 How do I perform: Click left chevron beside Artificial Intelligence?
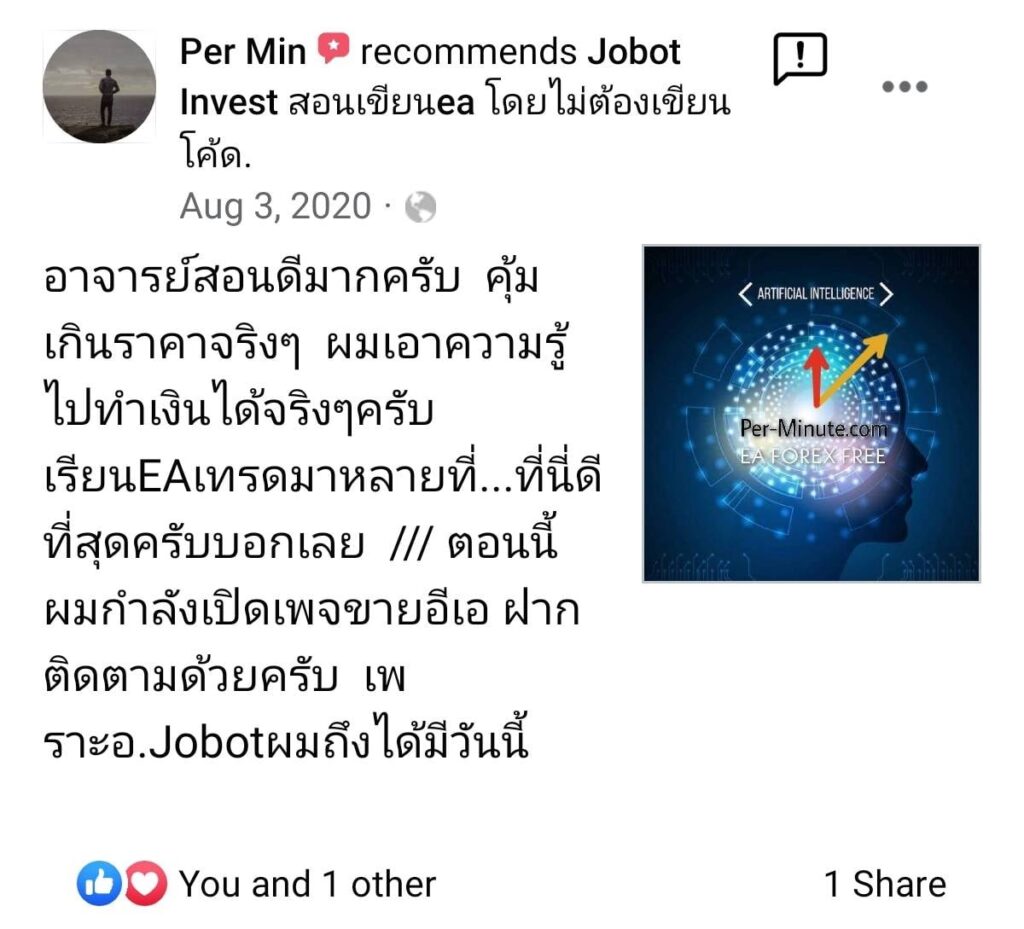click(745, 294)
